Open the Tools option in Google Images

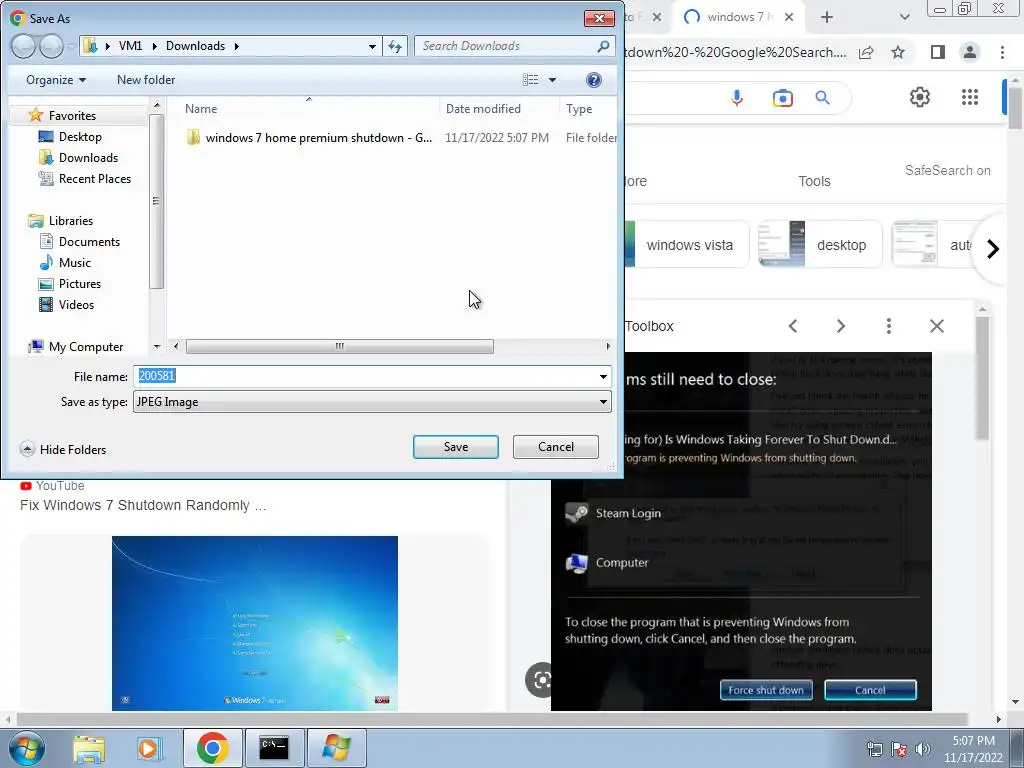(814, 181)
